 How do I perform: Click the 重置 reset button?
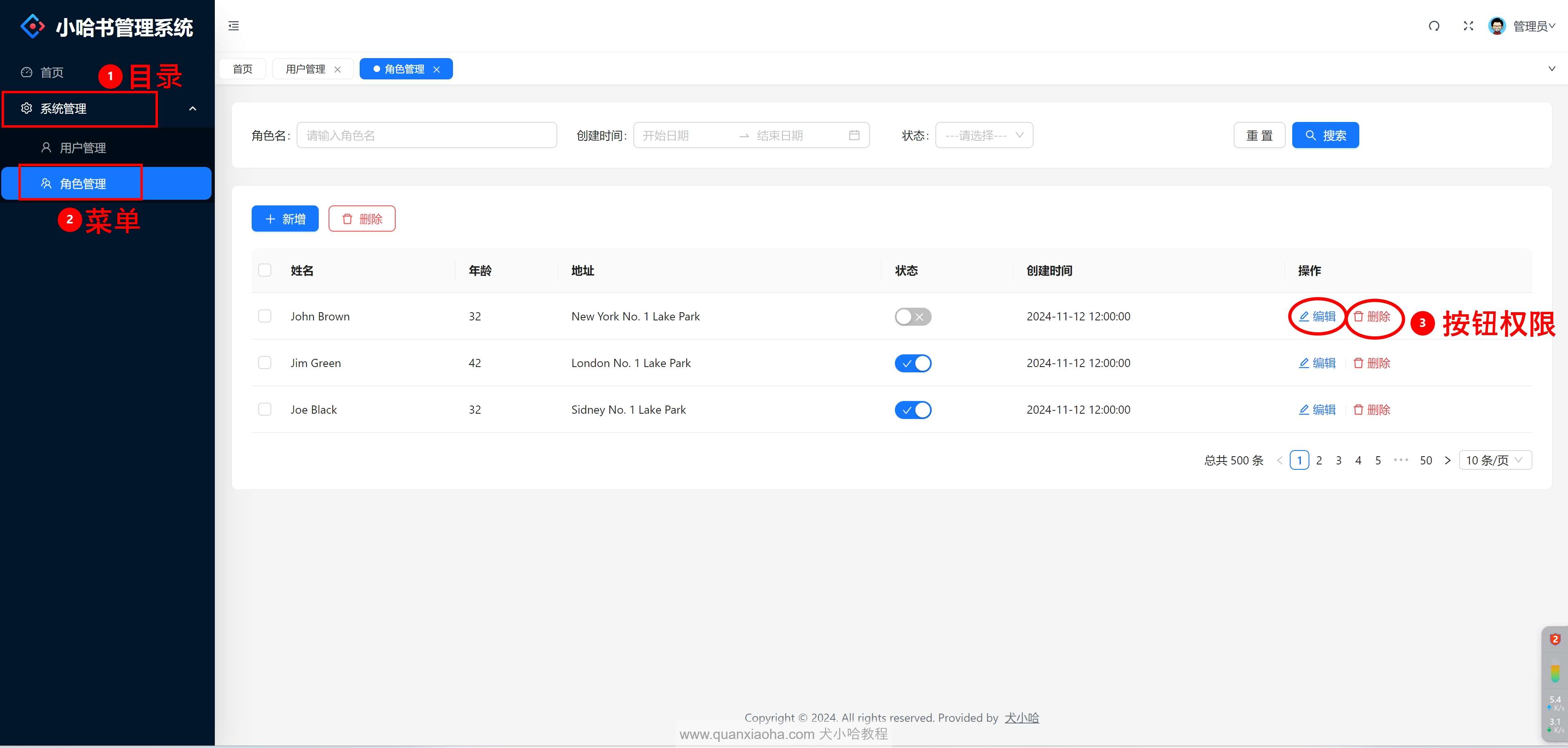(1259, 135)
